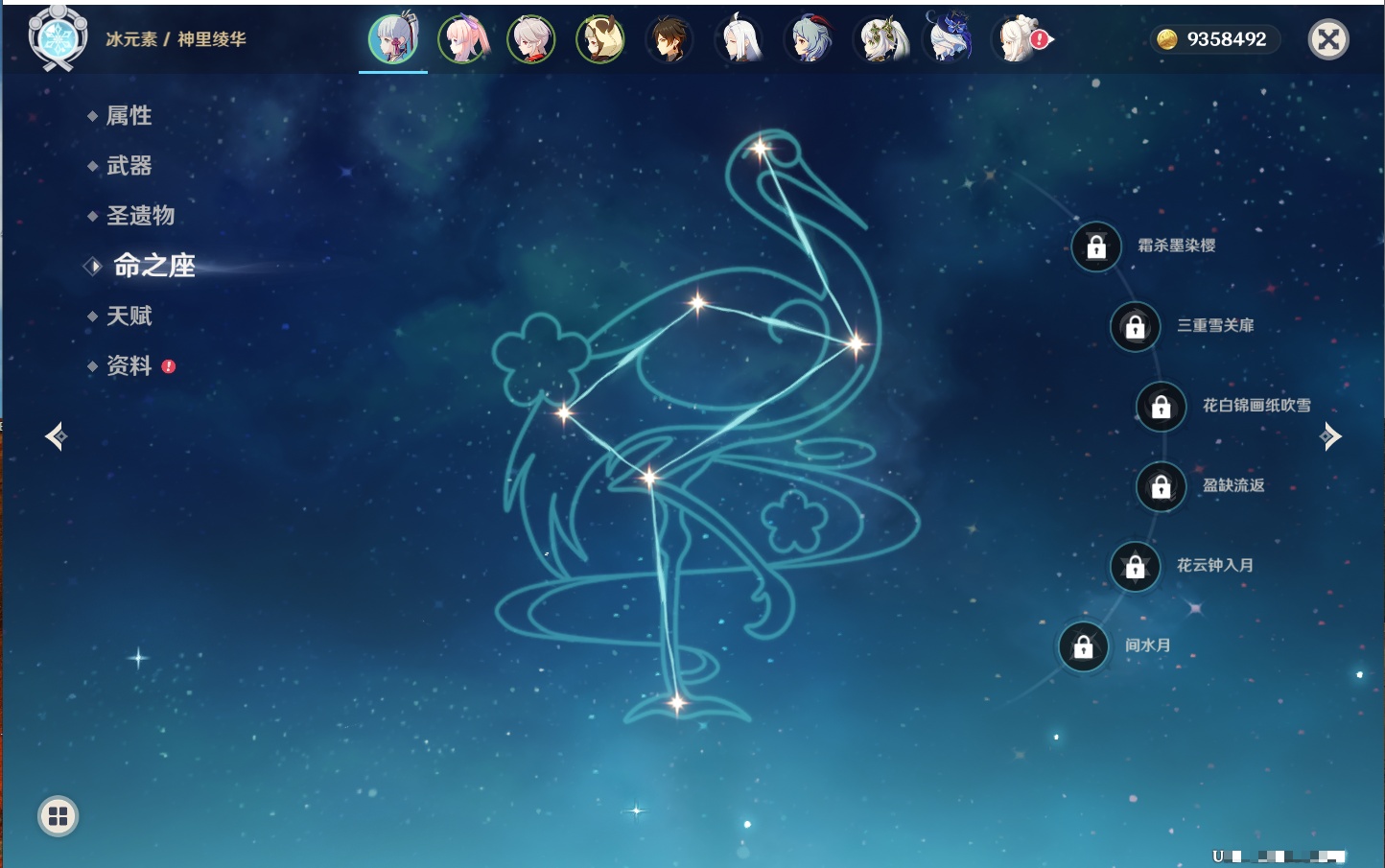Select Kamisato Ayaka's avatar in the character bar
This screenshot has height=868, width=1385.
(393, 39)
